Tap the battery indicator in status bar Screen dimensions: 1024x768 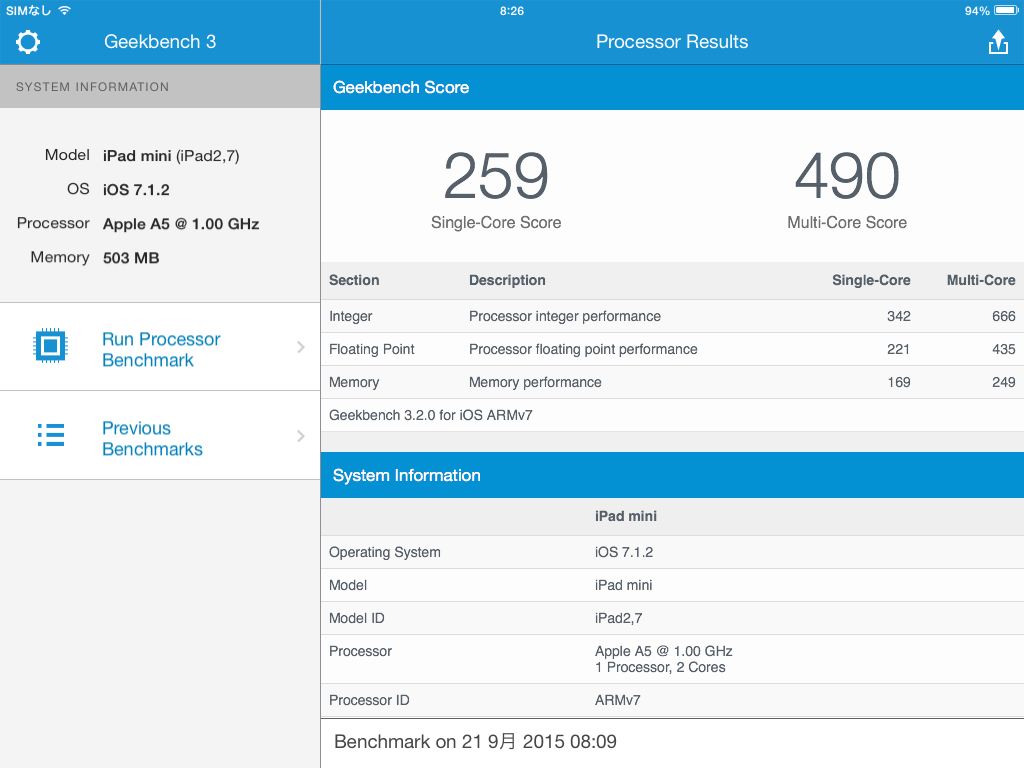1004,10
